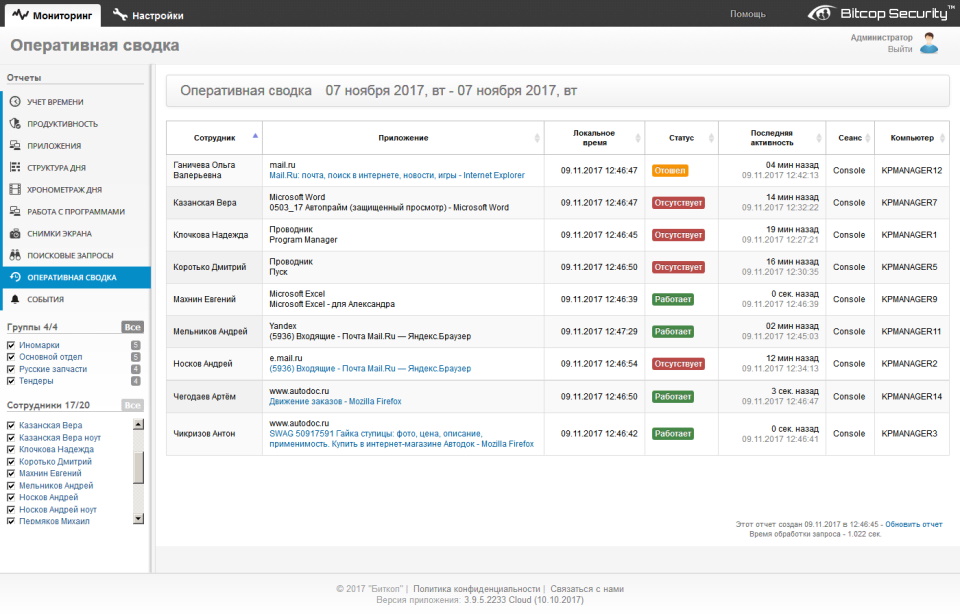Click the Все button for Группы
This screenshot has height=616, width=960.
[132, 327]
